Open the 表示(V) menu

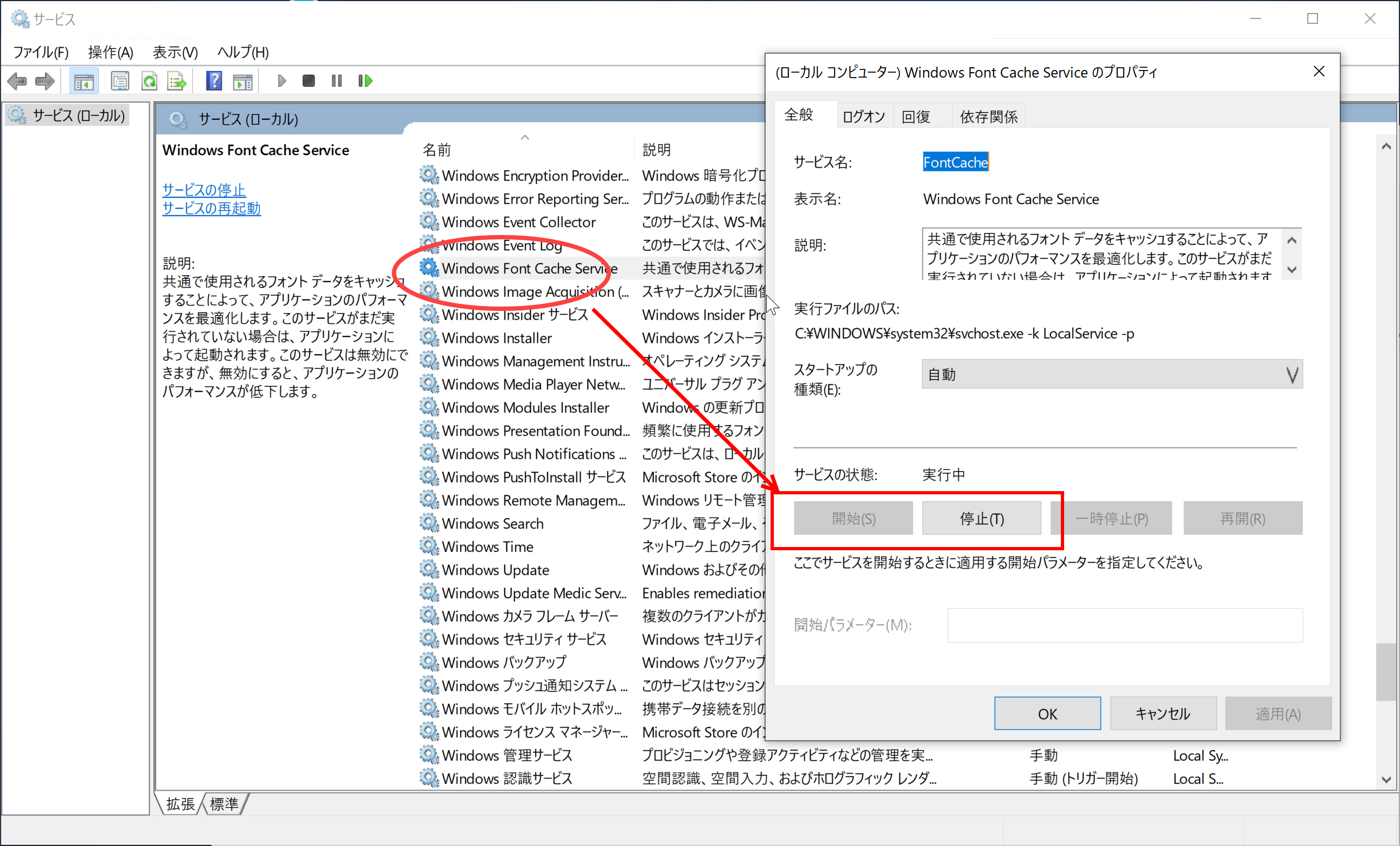(x=175, y=52)
